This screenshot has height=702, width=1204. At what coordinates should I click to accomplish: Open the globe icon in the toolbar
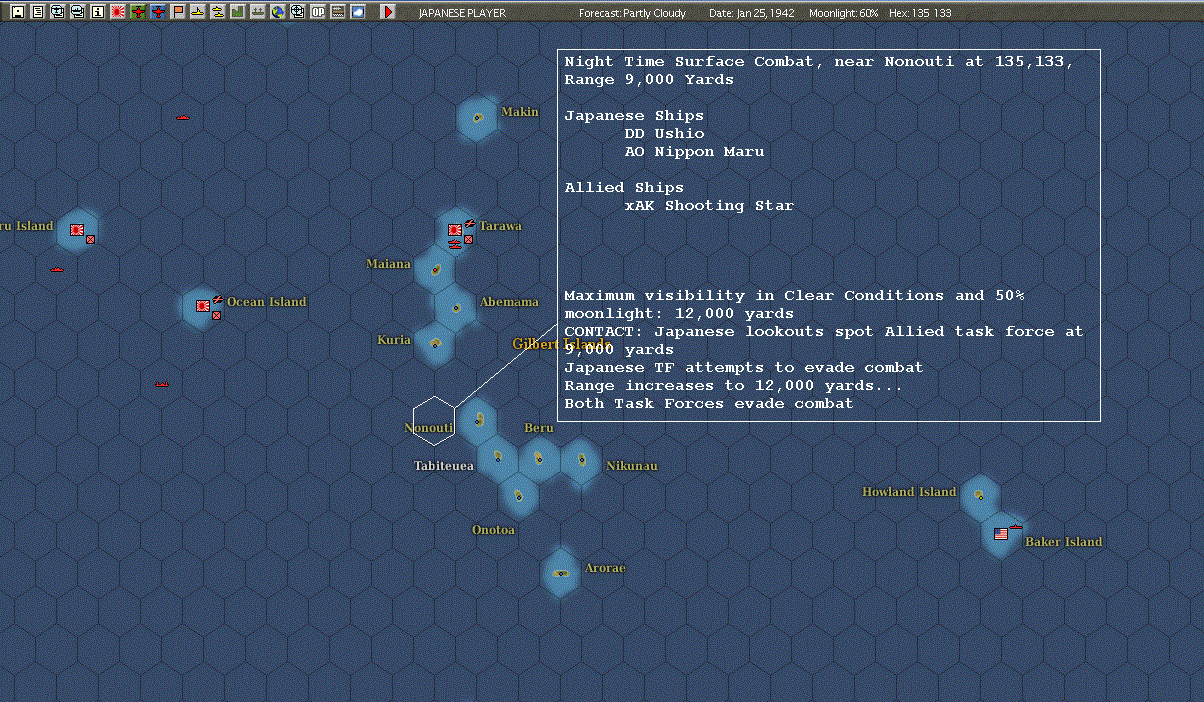click(x=277, y=12)
